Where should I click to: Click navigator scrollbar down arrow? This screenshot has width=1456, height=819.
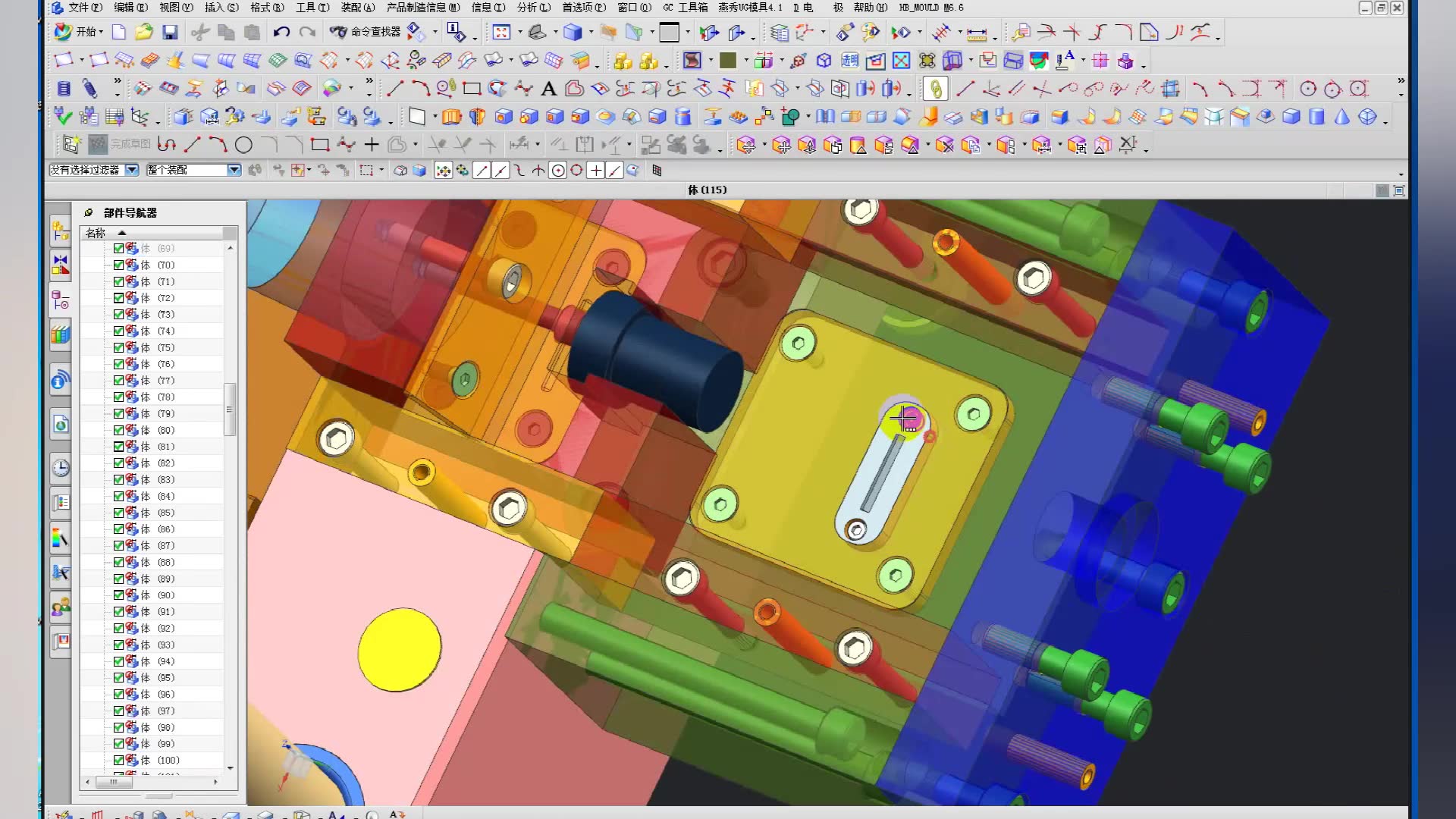click(230, 768)
